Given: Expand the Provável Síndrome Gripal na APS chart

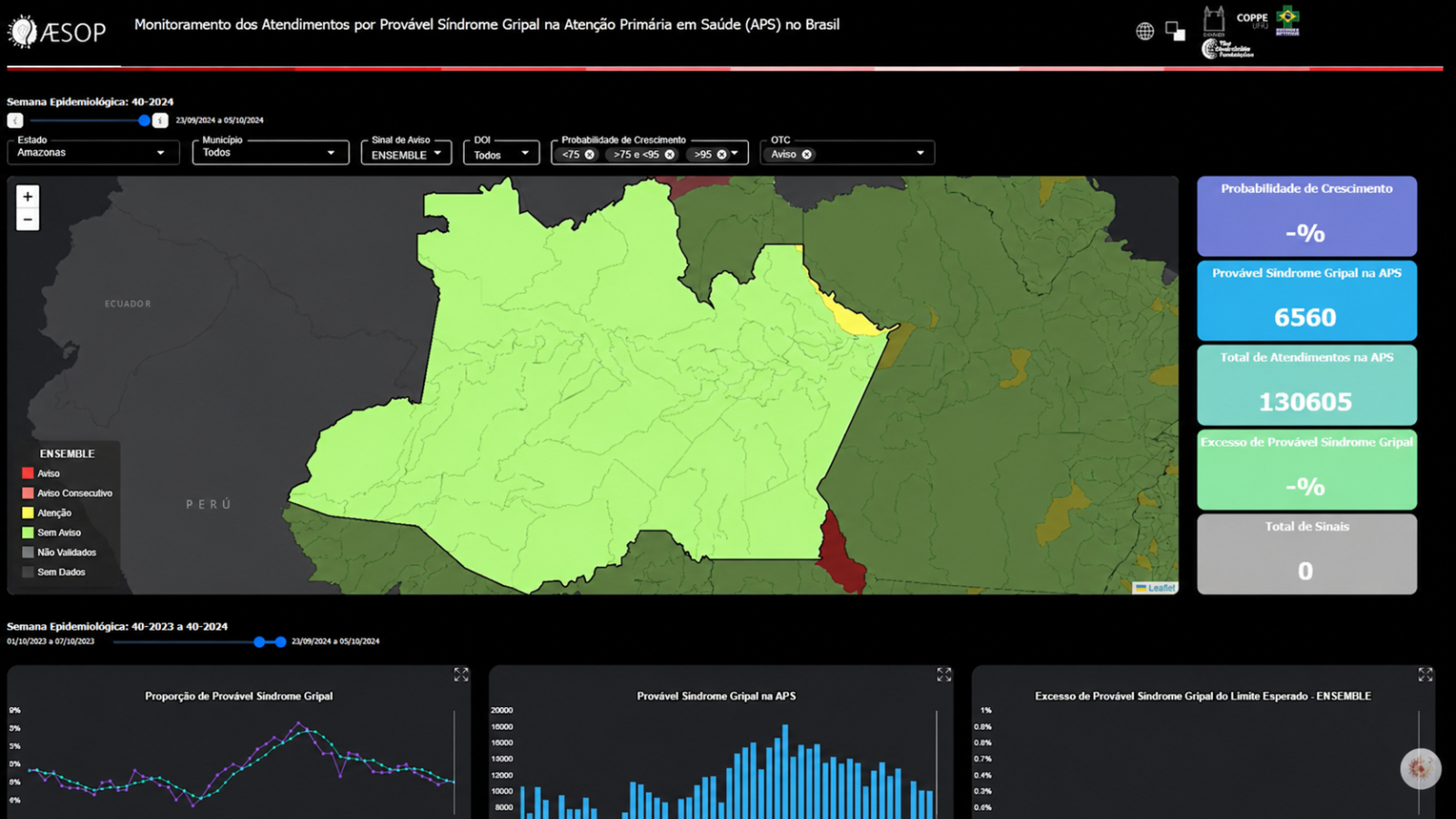Looking at the screenshot, I should click(x=944, y=674).
